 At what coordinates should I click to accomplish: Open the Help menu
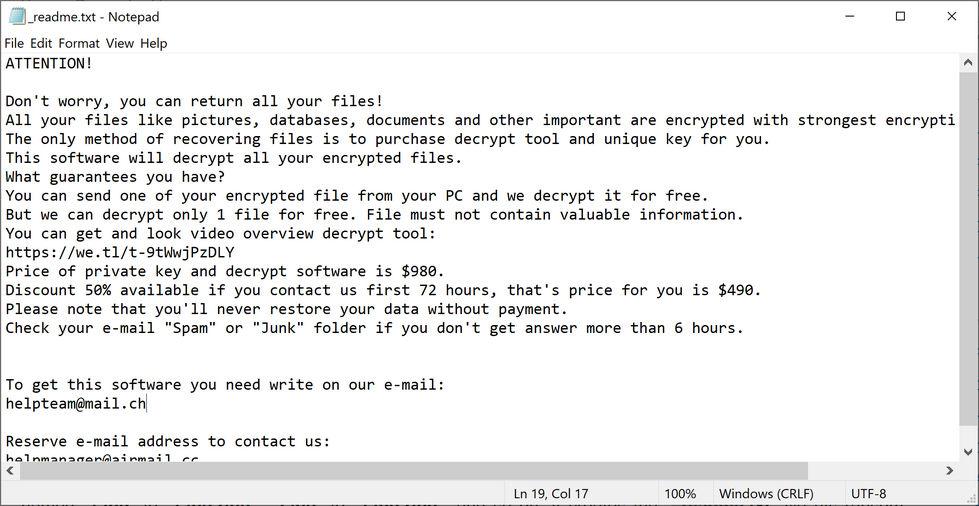coord(154,43)
